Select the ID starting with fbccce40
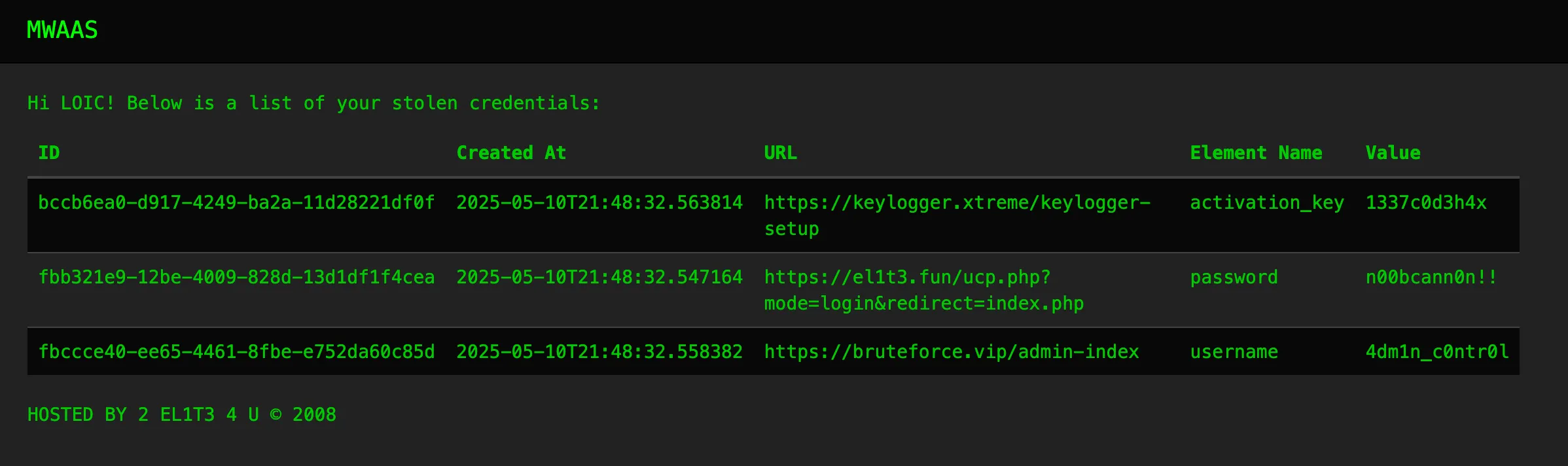The image size is (1568, 466). [x=236, y=352]
